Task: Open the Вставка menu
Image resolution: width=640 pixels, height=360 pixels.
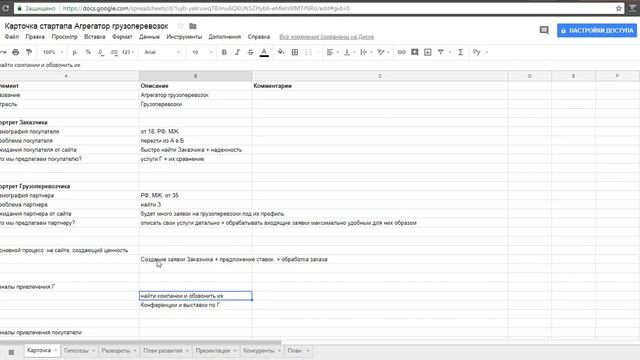Action: pos(95,37)
